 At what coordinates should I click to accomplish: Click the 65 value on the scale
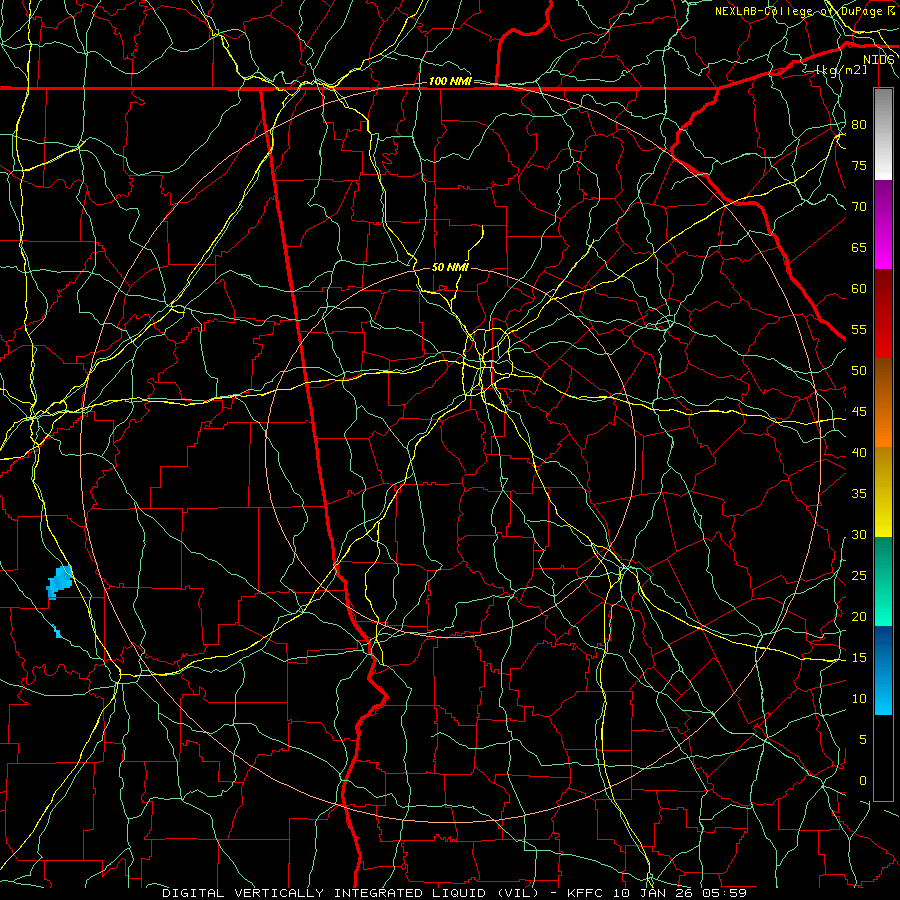pos(859,247)
